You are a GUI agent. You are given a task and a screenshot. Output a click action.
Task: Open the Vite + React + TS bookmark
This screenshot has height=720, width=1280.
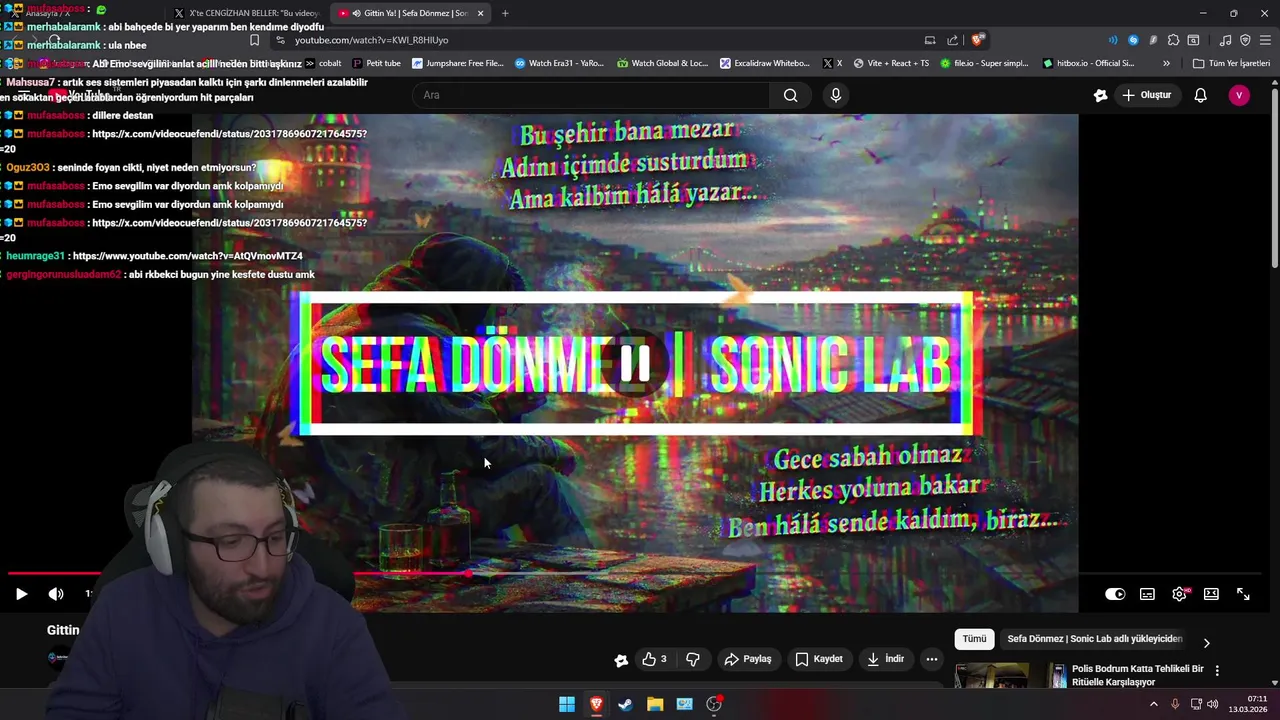click(x=890, y=63)
